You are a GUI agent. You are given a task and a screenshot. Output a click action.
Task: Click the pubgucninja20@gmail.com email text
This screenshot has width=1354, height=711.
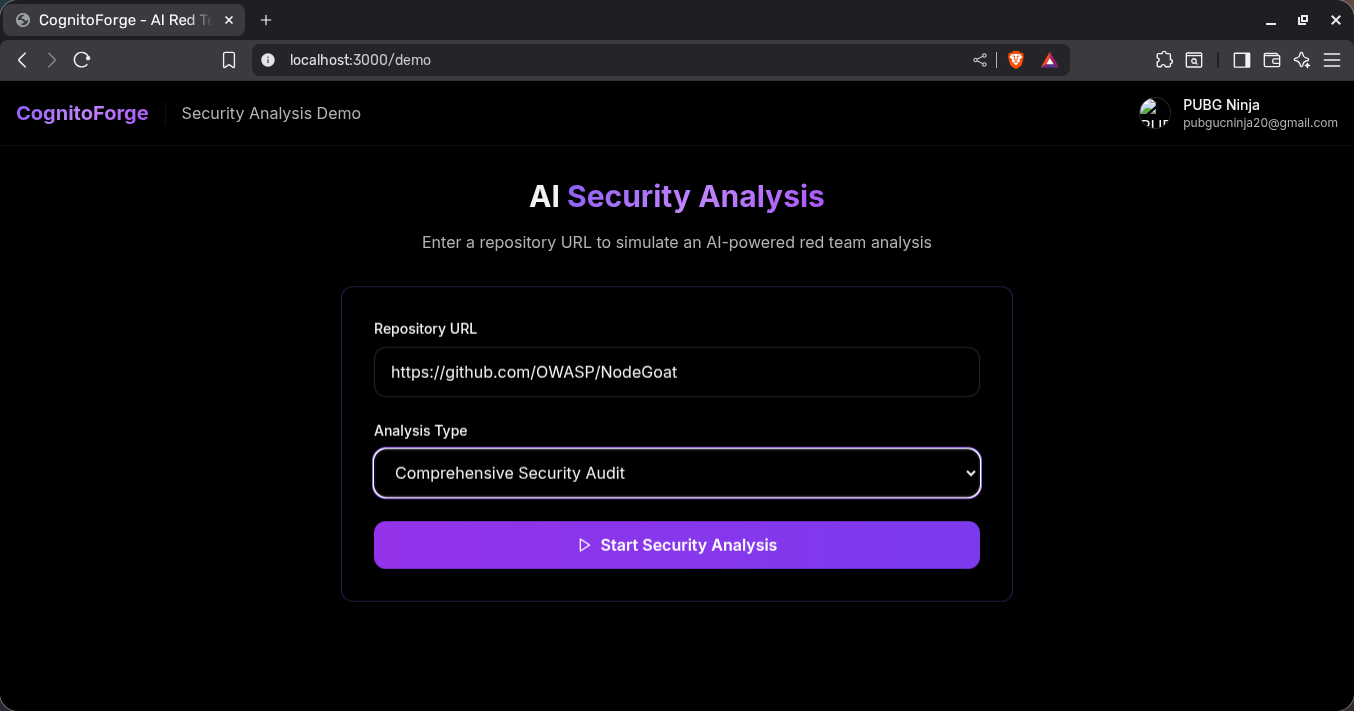(1260, 123)
